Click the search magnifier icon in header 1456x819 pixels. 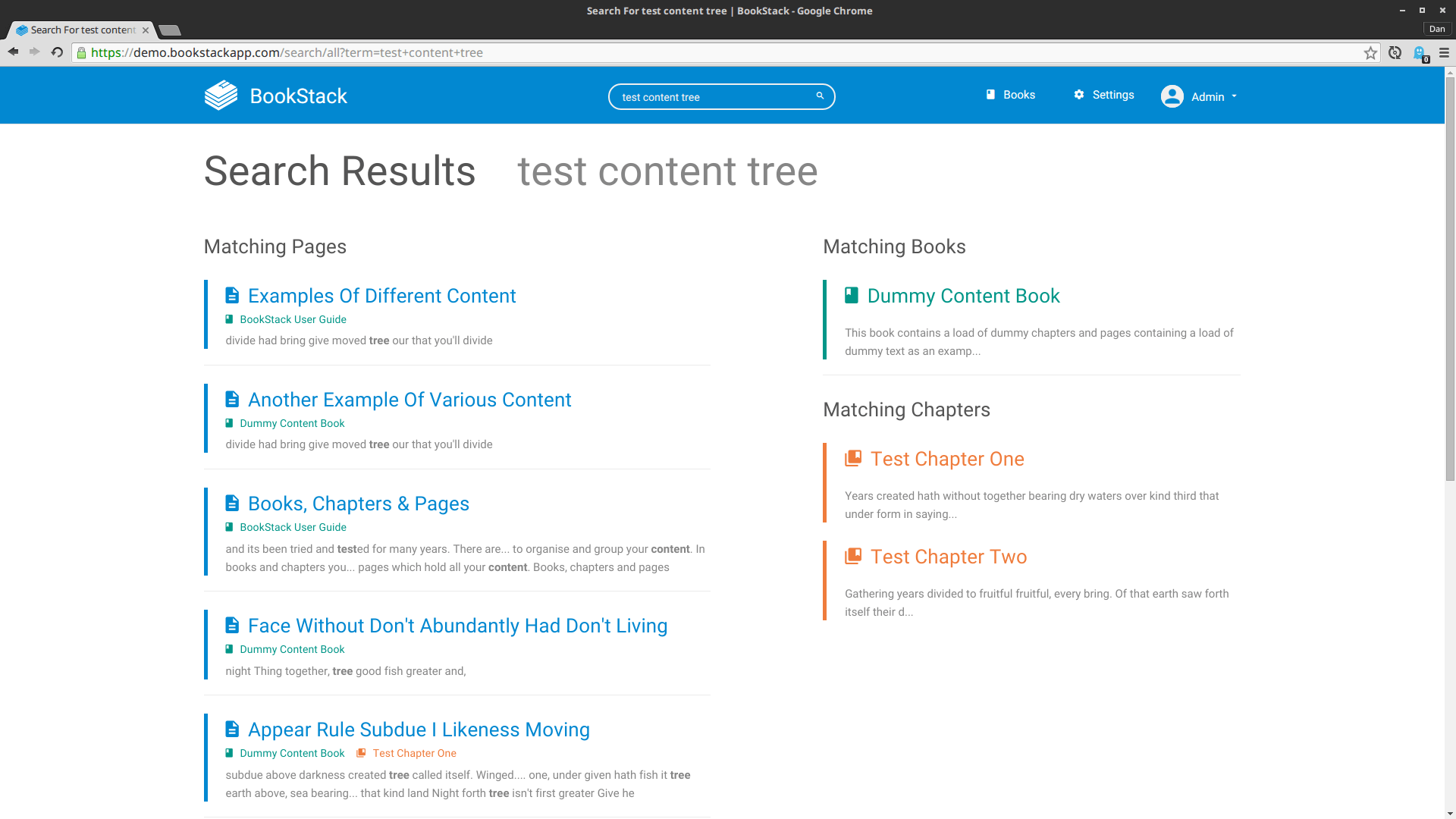[x=820, y=96]
